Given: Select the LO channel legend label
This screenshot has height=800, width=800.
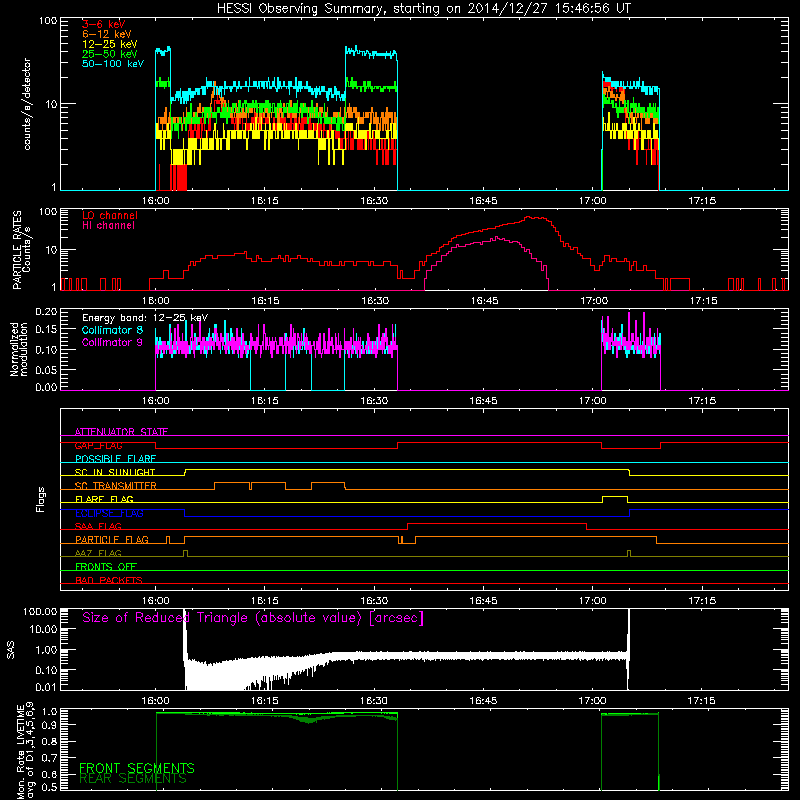Looking at the screenshot, I should pyautogui.click(x=110, y=215).
